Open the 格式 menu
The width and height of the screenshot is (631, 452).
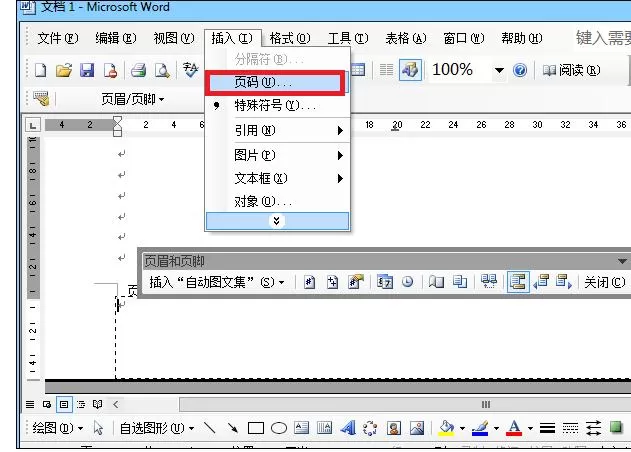(x=290, y=38)
